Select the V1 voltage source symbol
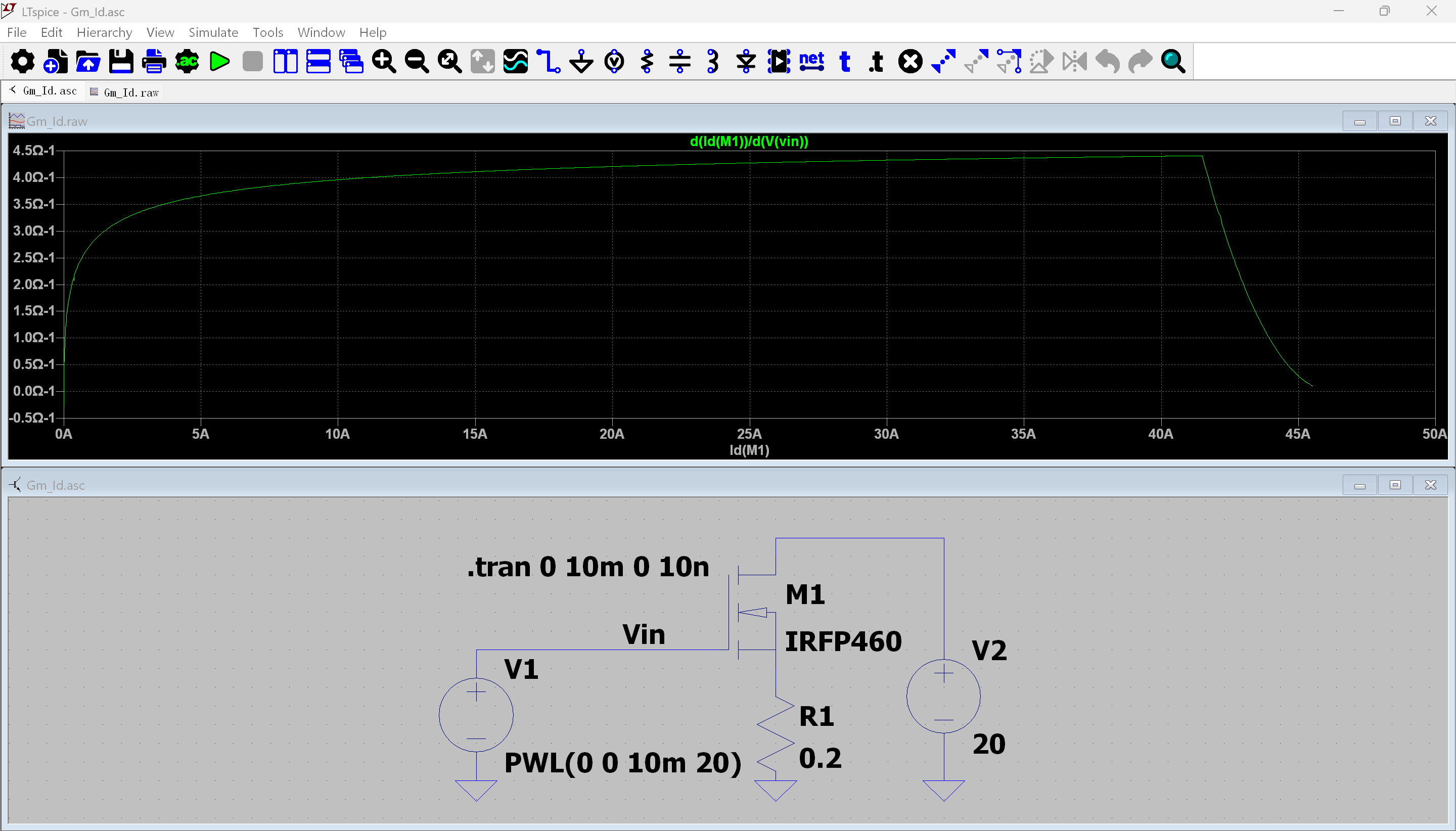This screenshot has width=1456, height=831. pos(476,714)
